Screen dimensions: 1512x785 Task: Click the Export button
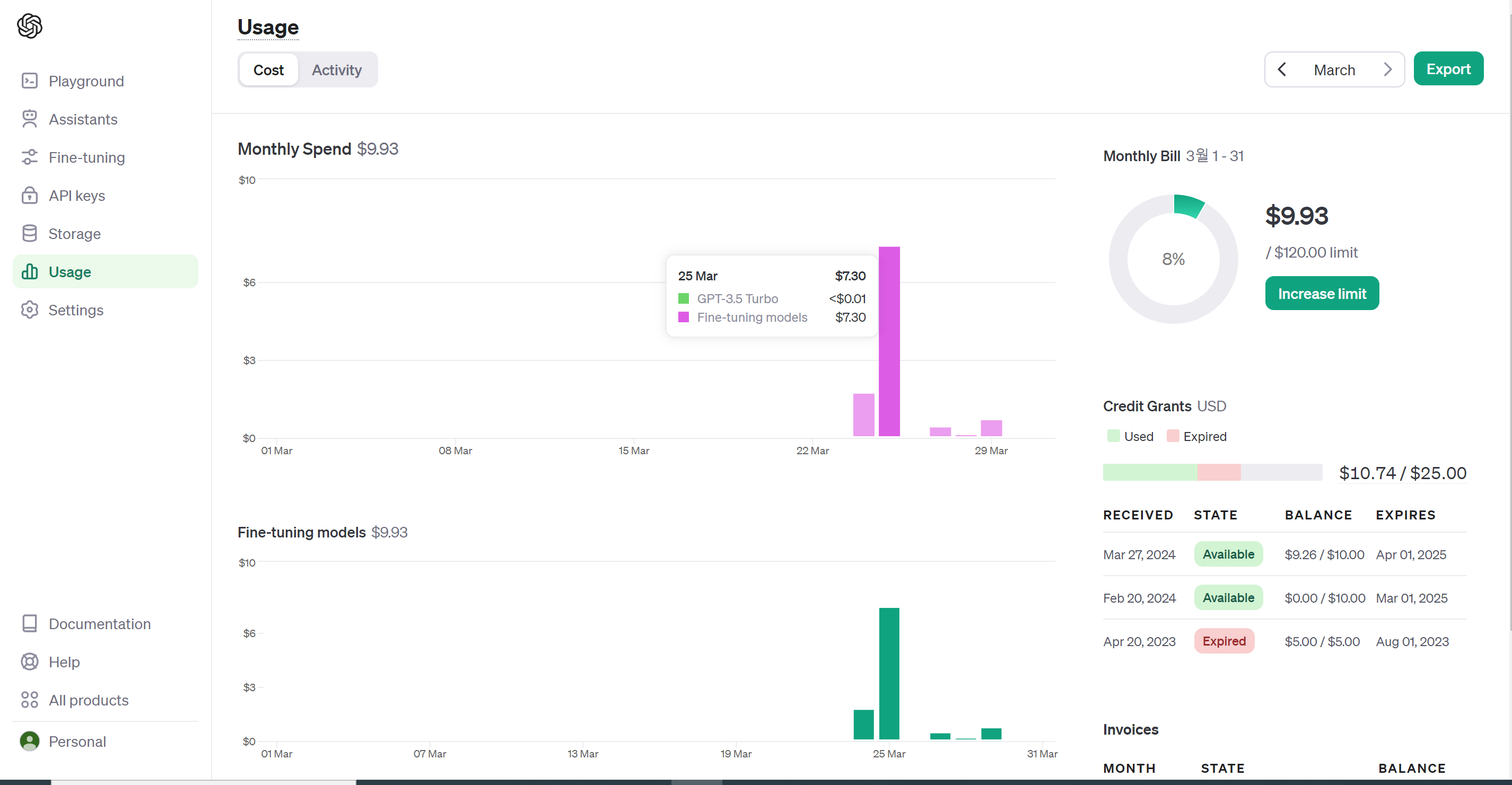(1448, 69)
